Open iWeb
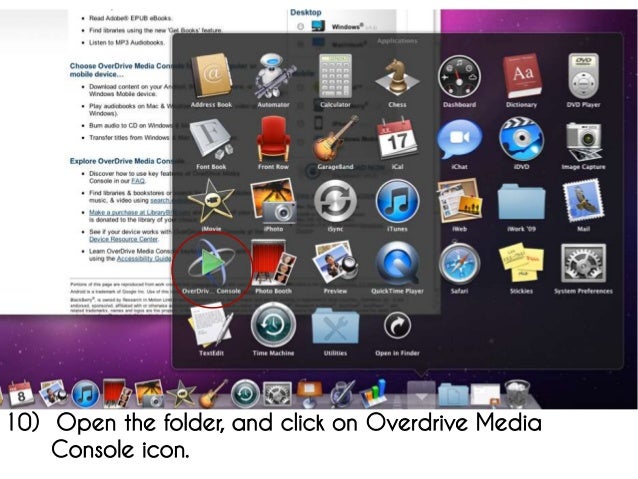 [459, 201]
